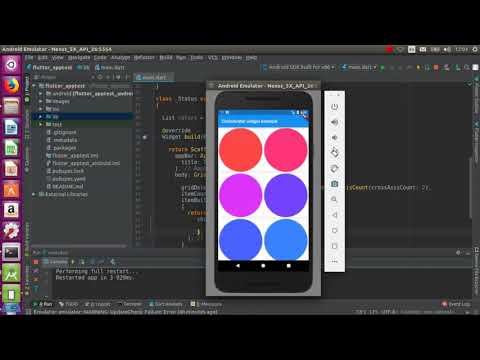This screenshot has height=360, width=480.
Task: Open LibreOffice Writer in the launcher
Action: point(11,128)
